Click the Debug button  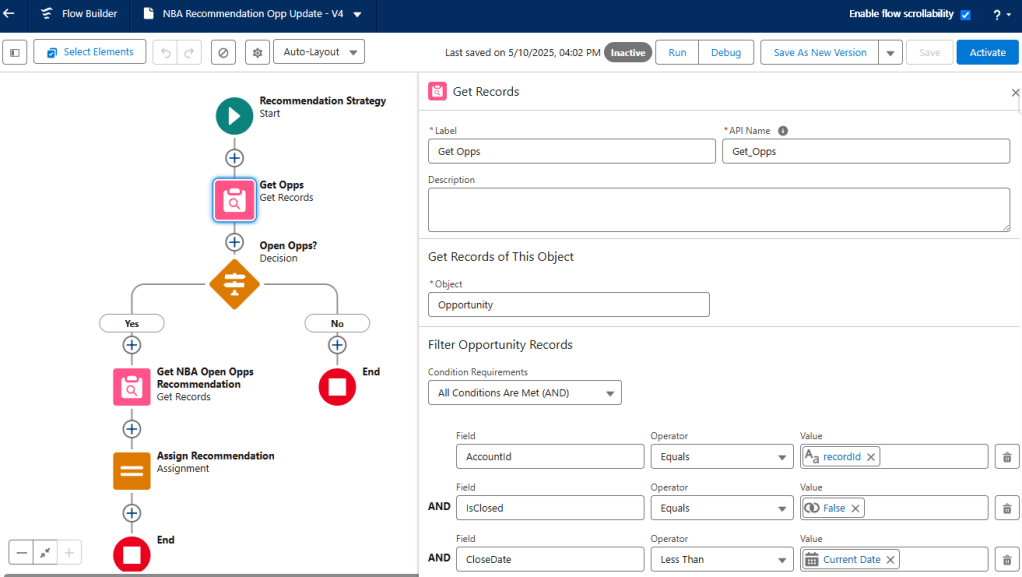pos(726,52)
